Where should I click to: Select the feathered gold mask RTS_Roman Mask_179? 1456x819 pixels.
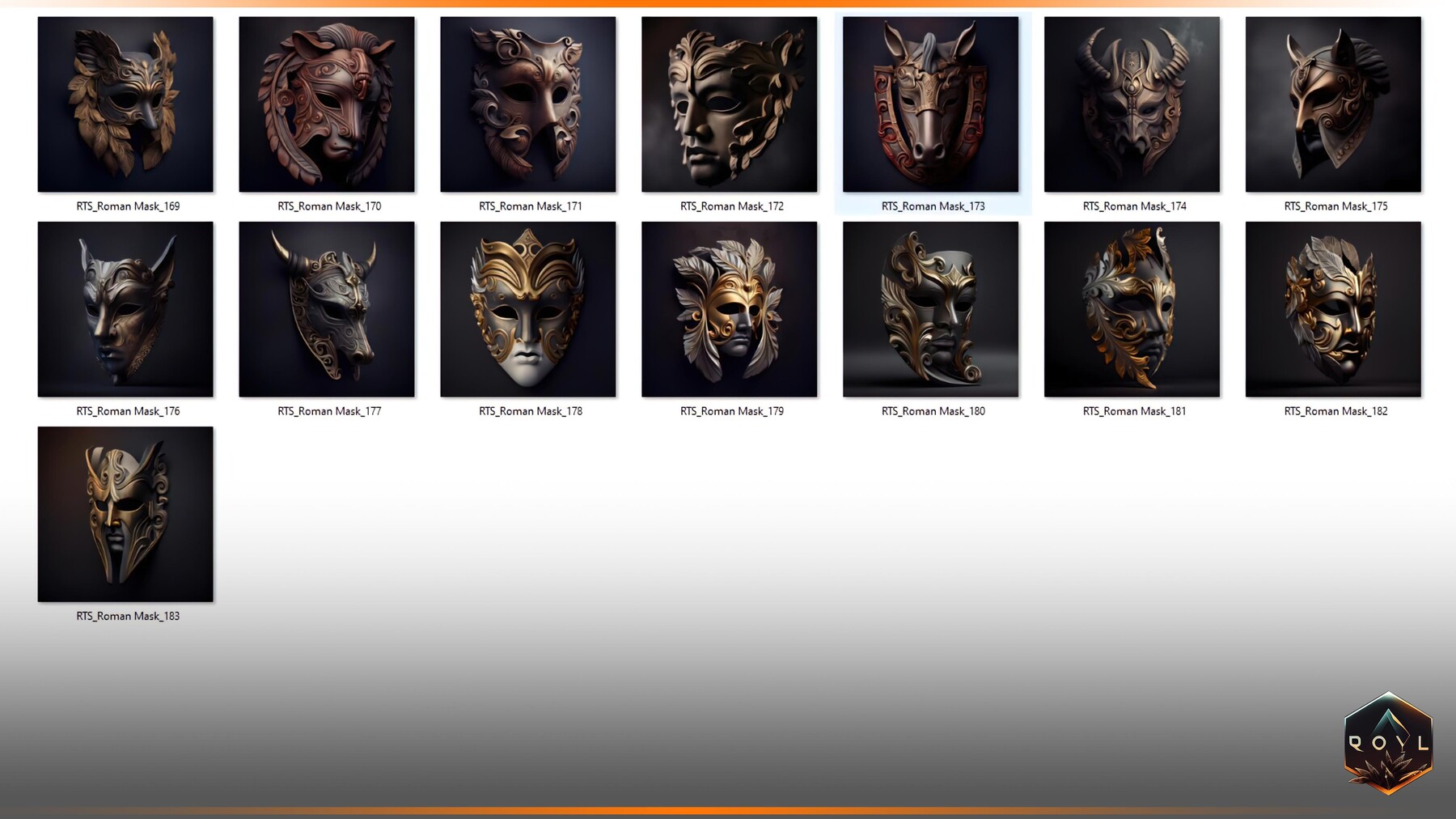(x=729, y=309)
